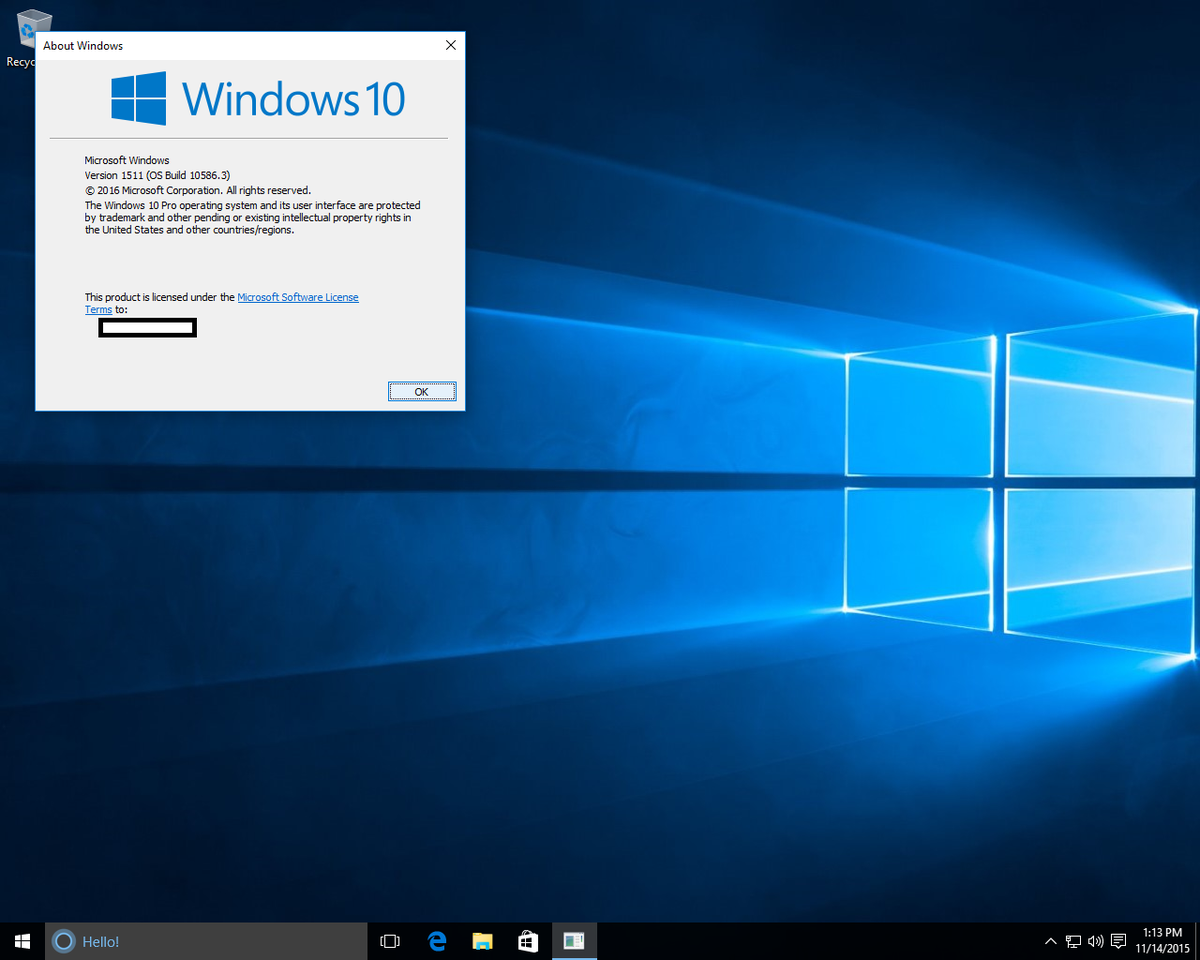Open the Store from the taskbar
The image size is (1200, 960).
pos(528,941)
